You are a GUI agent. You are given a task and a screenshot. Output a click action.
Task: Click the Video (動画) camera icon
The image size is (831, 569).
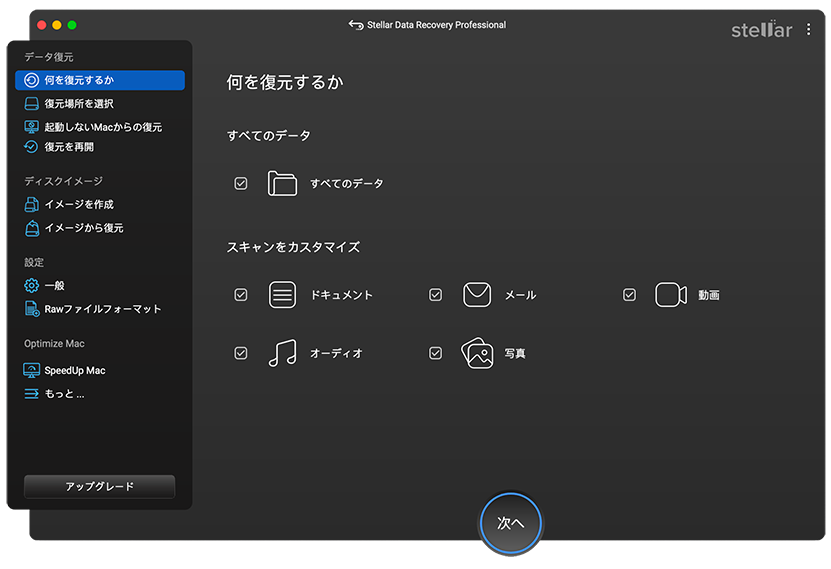click(671, 295)
